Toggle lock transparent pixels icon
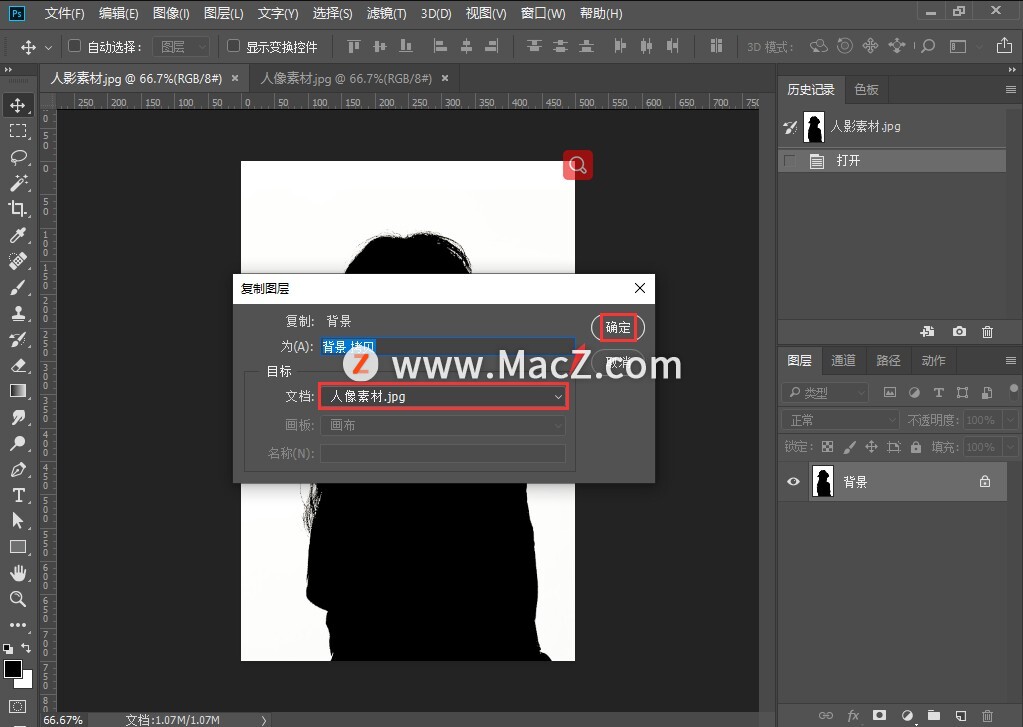This screenshot has width=1023, height=727. coord(827,447)
